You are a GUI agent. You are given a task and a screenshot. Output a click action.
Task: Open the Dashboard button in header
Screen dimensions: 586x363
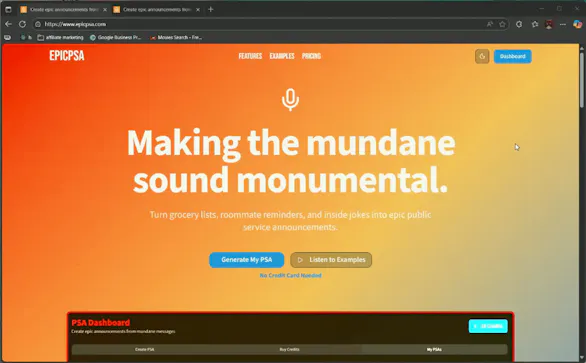512,56
